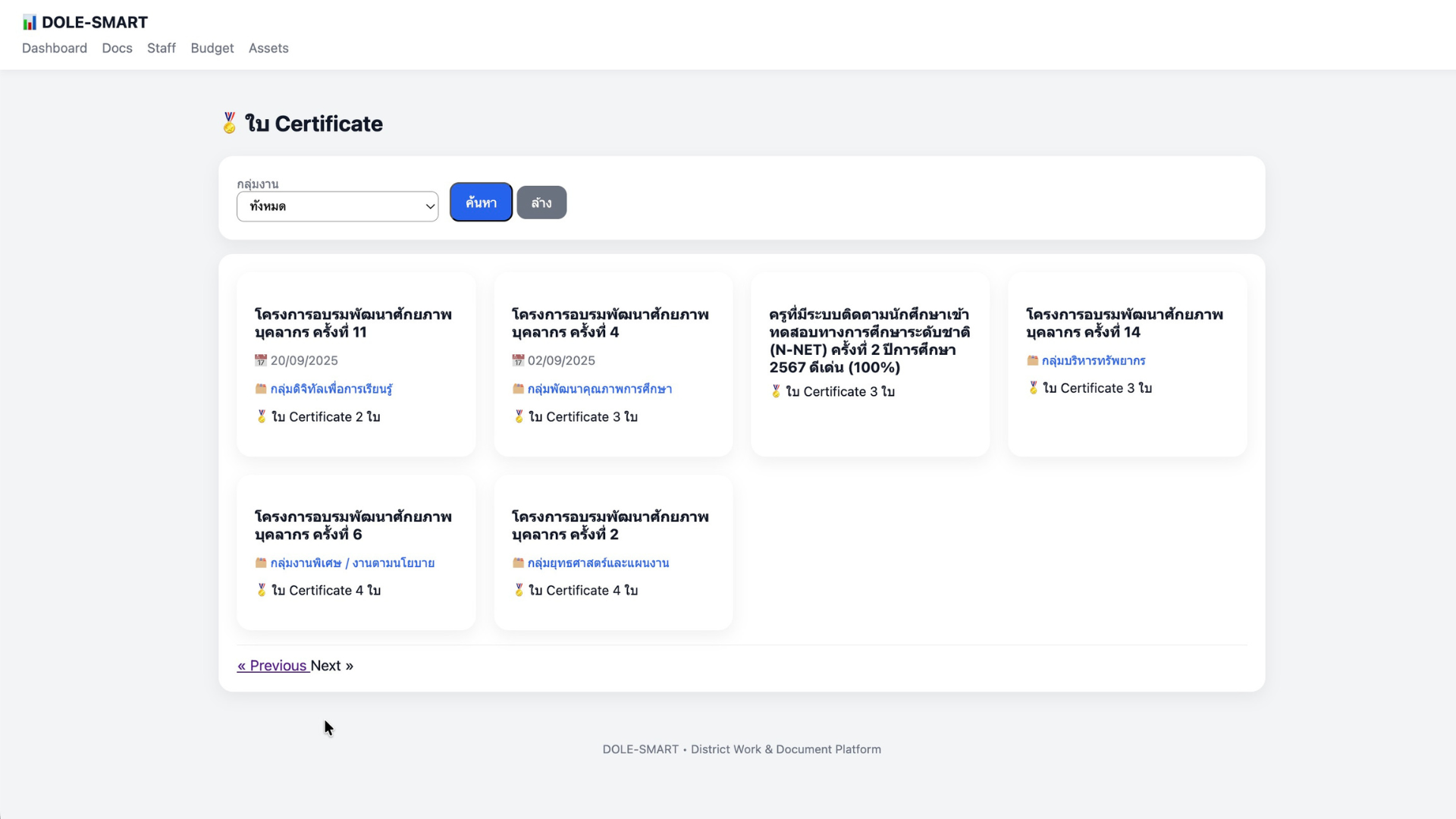Navigate to Assets in the top menu
Screen dimensions: 1456x819
click(x=268, y=48)
